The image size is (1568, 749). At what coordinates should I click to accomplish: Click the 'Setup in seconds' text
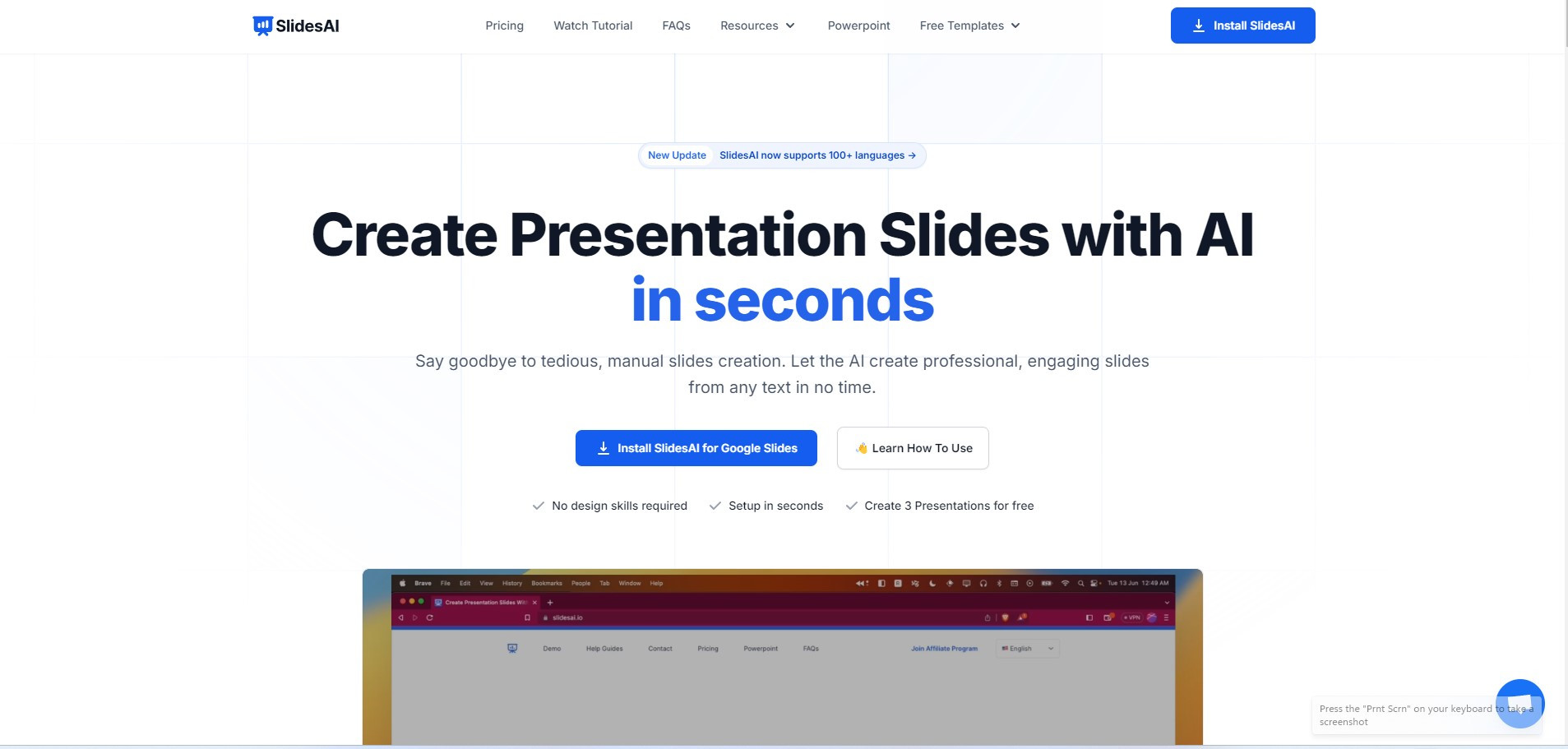775,506
